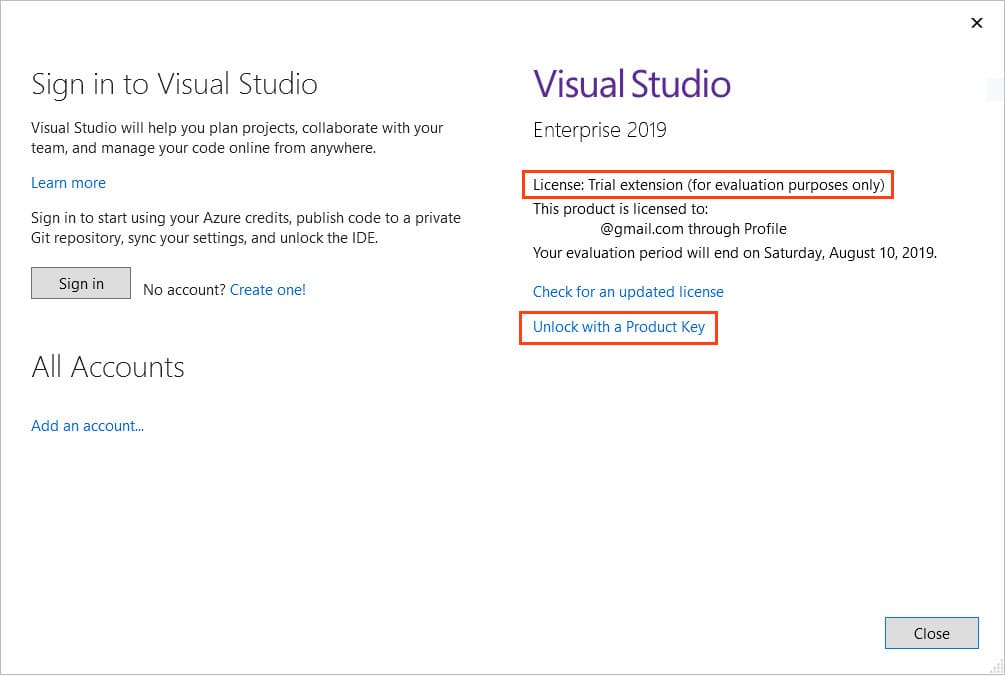This screenshot has width=1005, height=676.
Task: Select the '@gmail.com through Profile' text
Action: pos(693,229)
